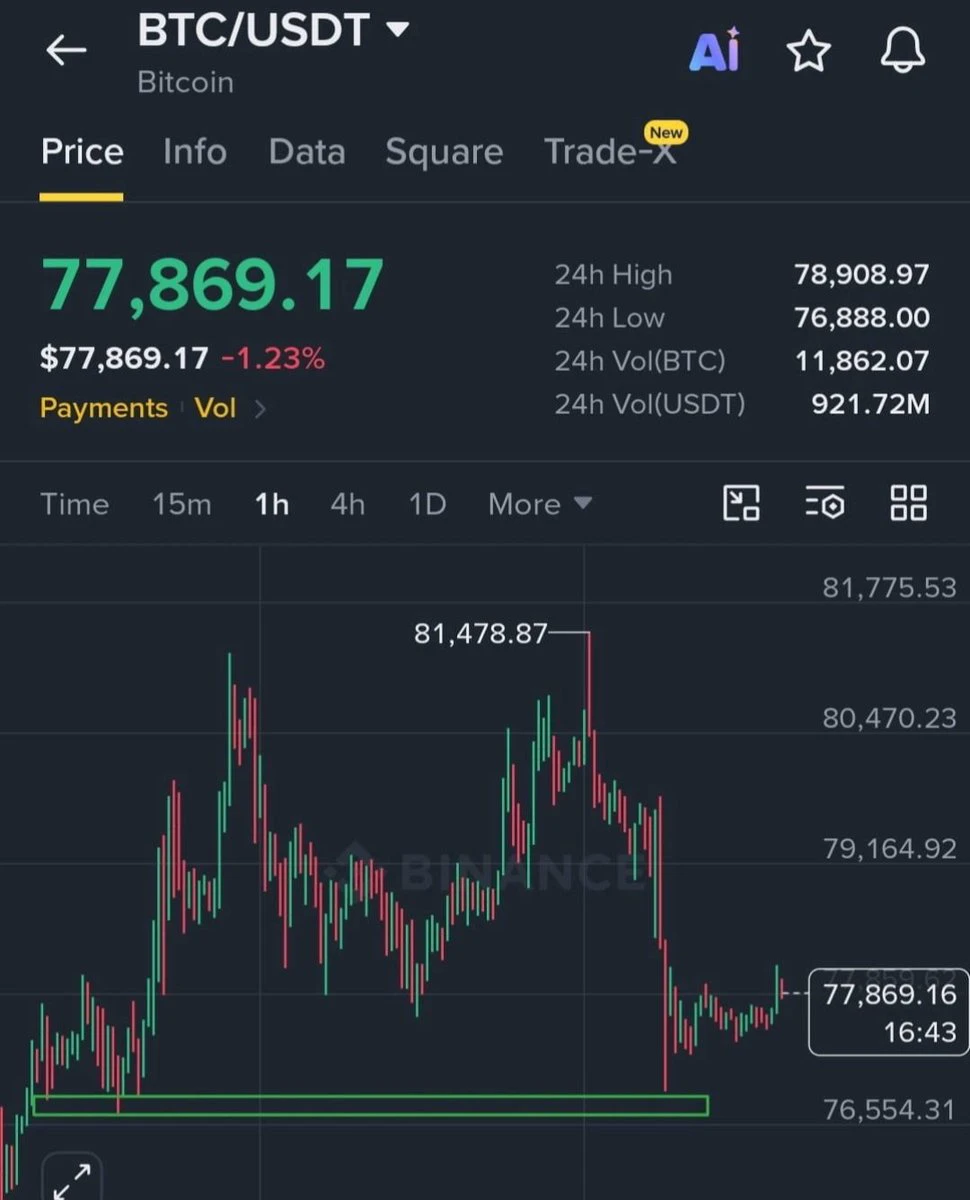This screenshot has width=970, height=1200.
Task: Open the BTC/USDT pair selector dropdown
Action: 273,31
